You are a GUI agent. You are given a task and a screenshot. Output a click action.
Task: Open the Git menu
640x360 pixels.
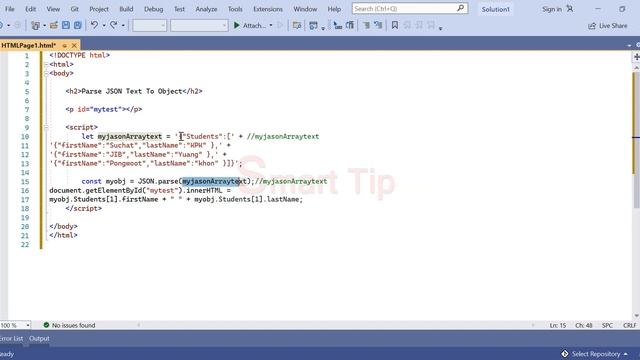pos(74,9)
